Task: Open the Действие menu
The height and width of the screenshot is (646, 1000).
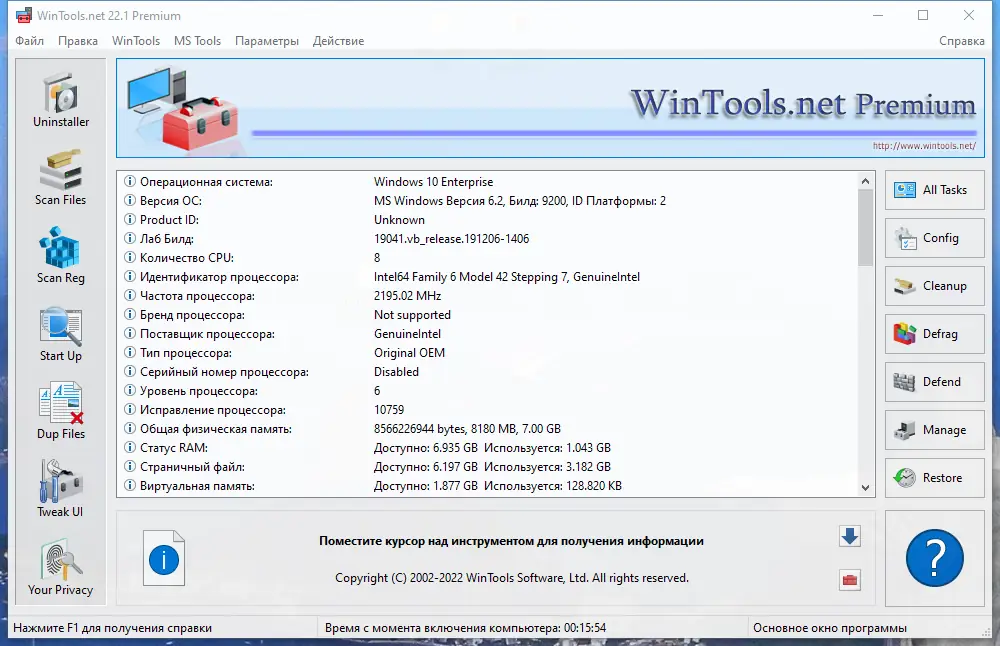Action: coord(338,41)
